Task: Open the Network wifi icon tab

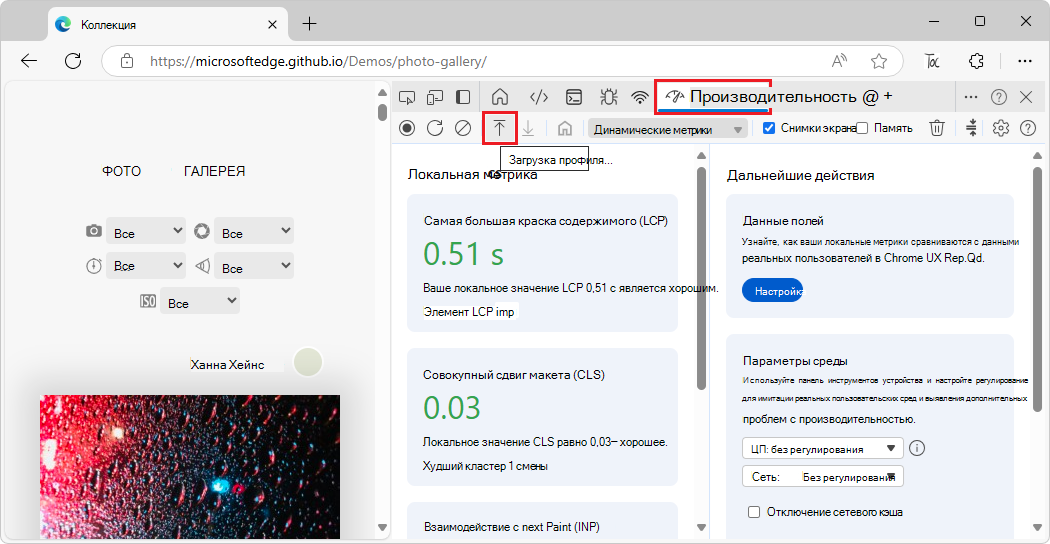Action: 641,98
